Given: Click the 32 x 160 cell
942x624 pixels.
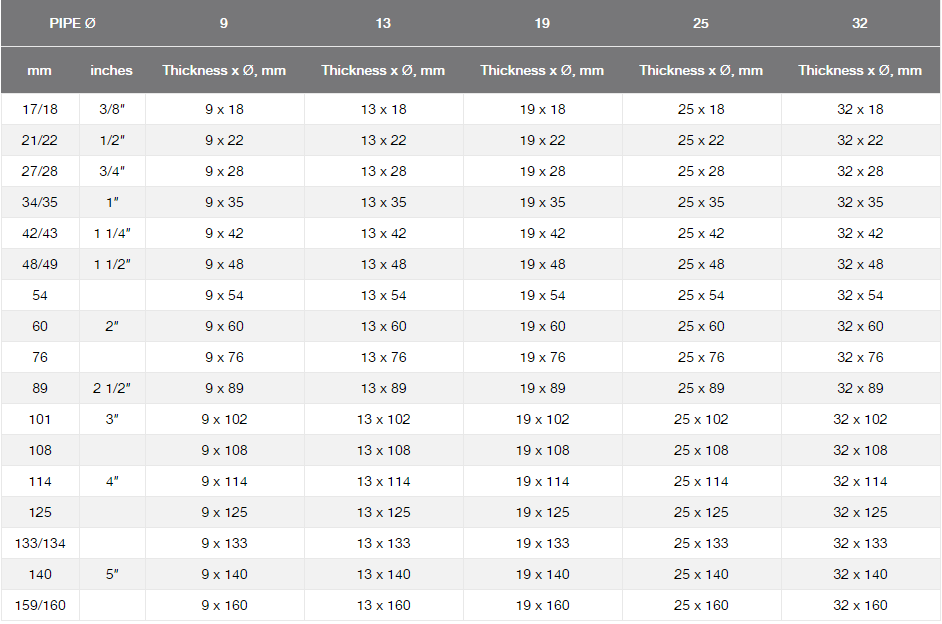Looking at the screenshot, I should 860,605.
